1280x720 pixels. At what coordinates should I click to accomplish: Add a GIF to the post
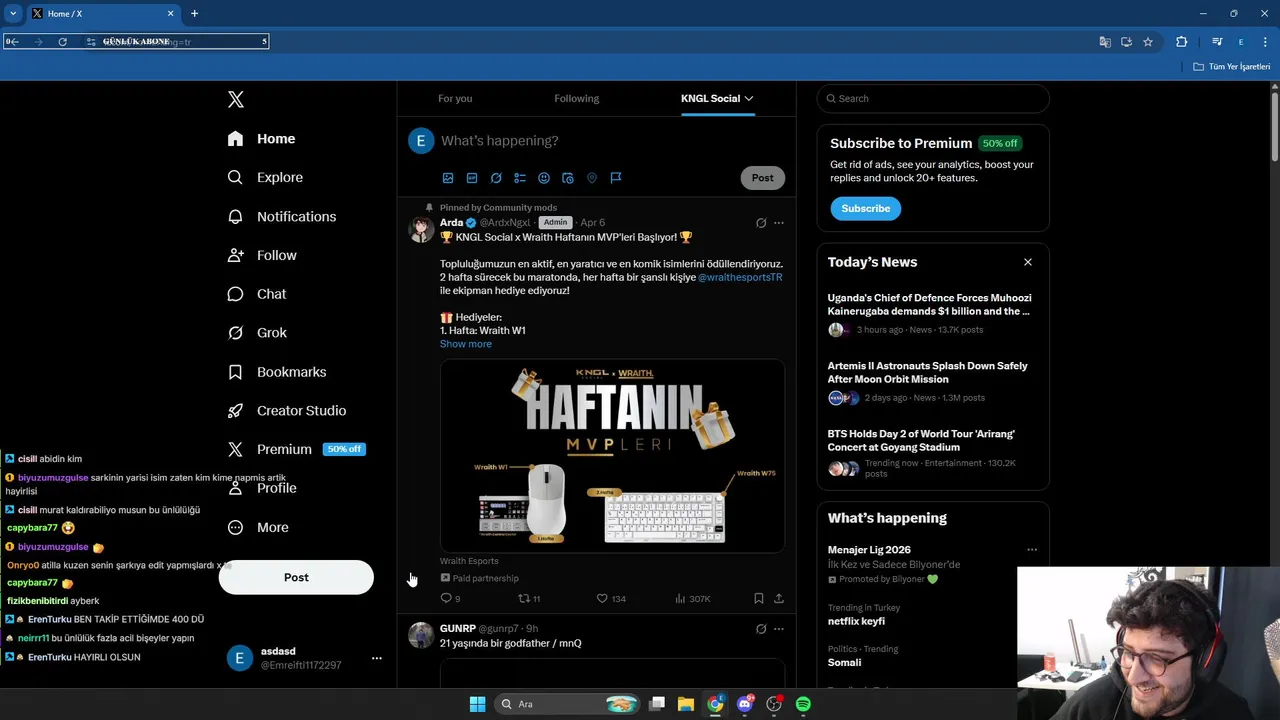coord(472,178)
